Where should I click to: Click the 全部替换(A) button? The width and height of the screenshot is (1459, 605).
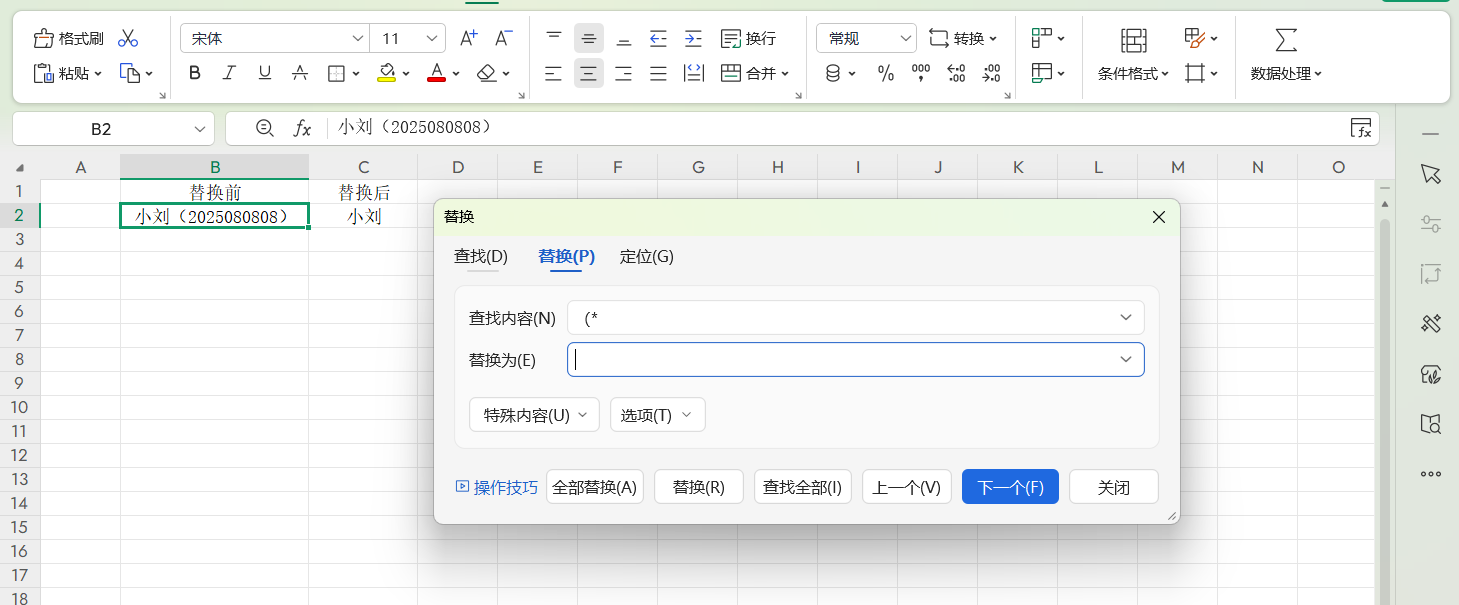tap(594, 486)
